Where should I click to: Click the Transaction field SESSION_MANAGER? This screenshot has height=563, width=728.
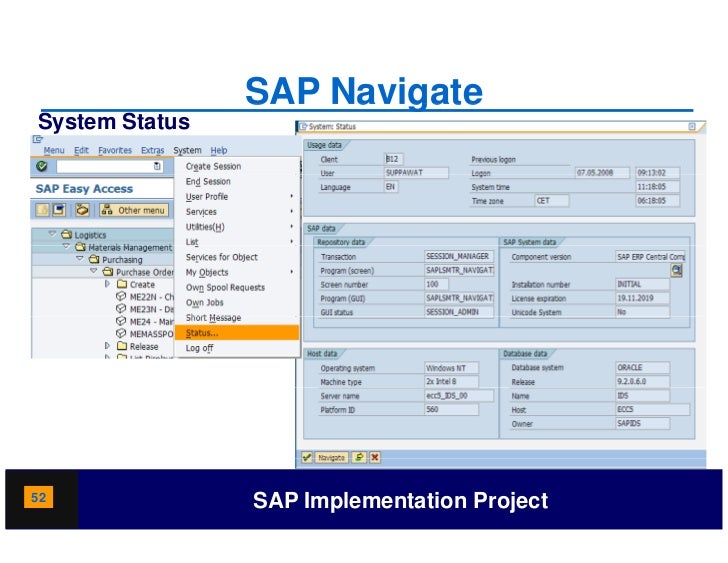pos(459,256)
